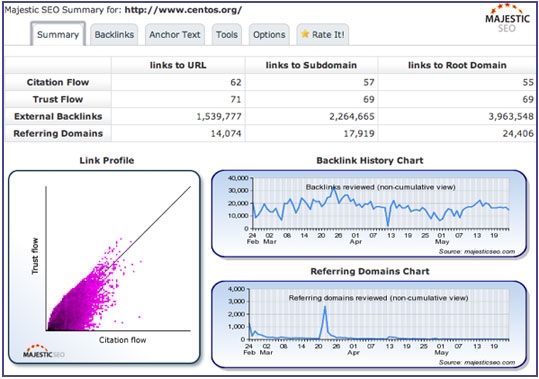Screen dimensions: 539x379
Task: Select the External Backlinks row label
Action: pyautogui.click(x=58, y=116)
